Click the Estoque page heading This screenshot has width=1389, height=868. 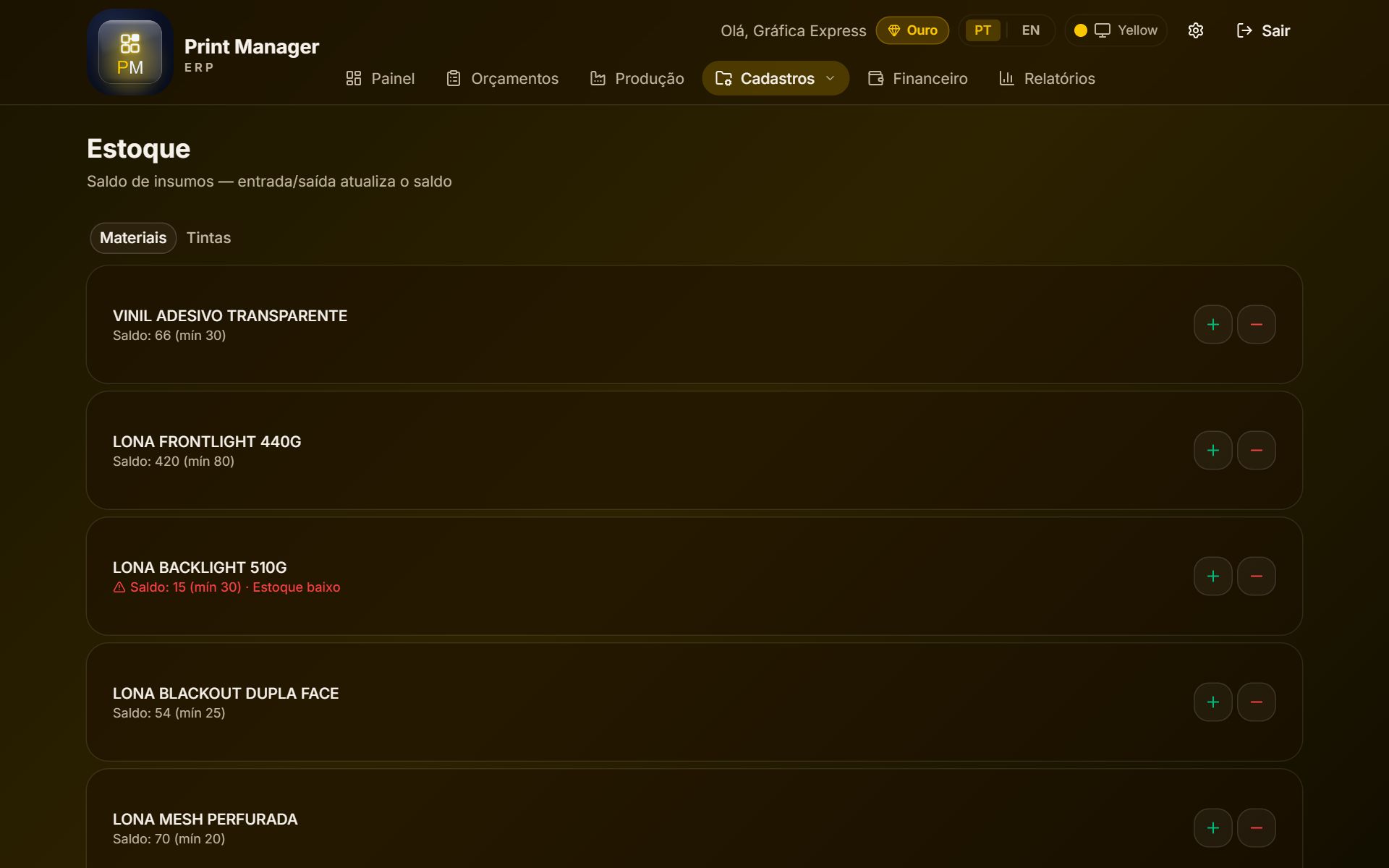click(138, 149)
